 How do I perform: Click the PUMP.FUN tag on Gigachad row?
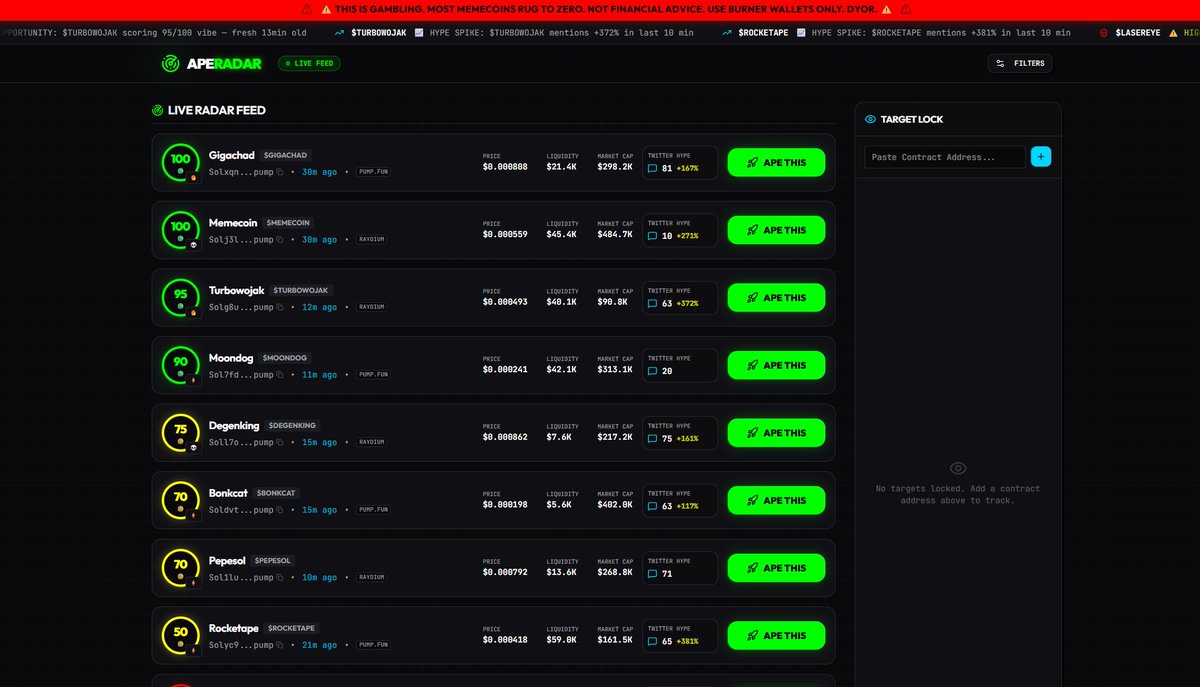374,172
